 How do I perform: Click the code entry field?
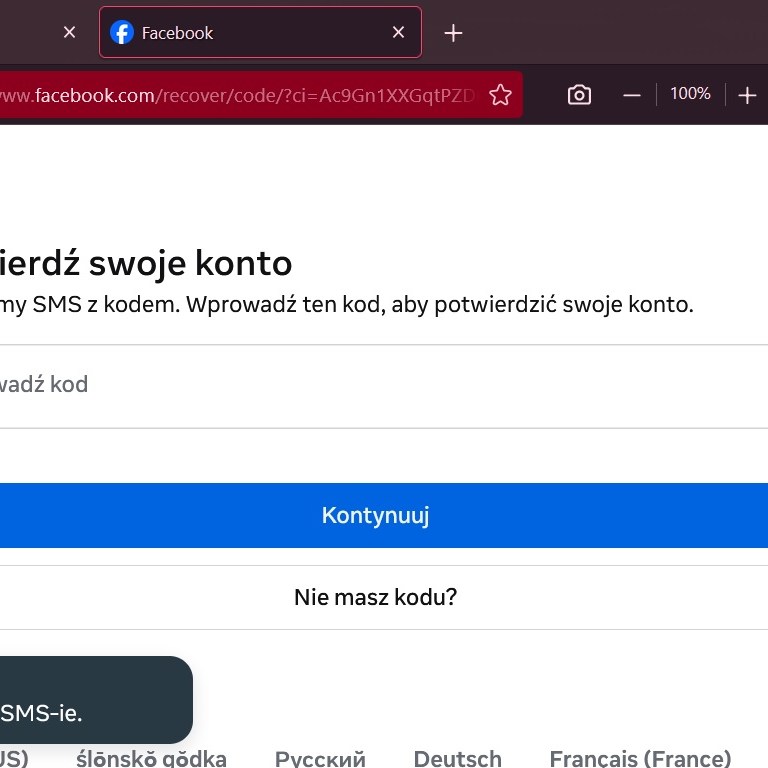coord(380,385)
